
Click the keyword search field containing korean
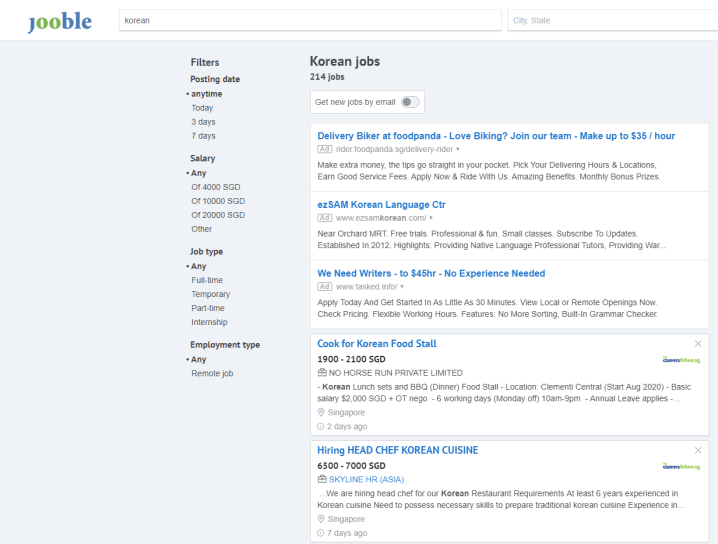tap(310, 21)
